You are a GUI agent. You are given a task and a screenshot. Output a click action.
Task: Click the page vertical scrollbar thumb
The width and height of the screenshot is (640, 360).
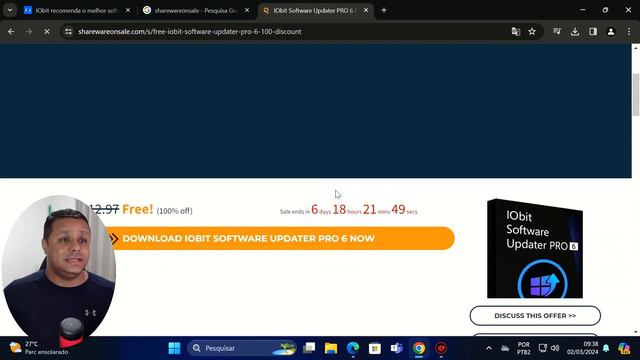pyautogui.click(x=636, y=95)
